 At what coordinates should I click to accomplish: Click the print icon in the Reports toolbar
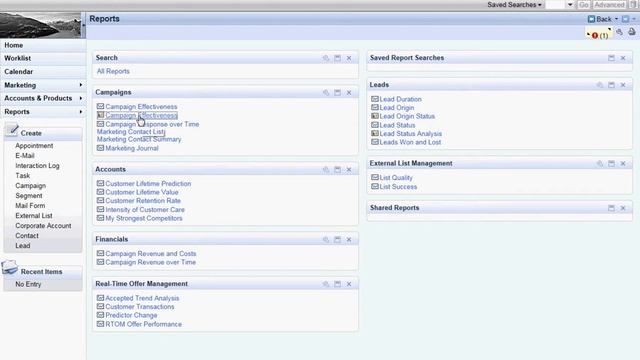(632, 32)
